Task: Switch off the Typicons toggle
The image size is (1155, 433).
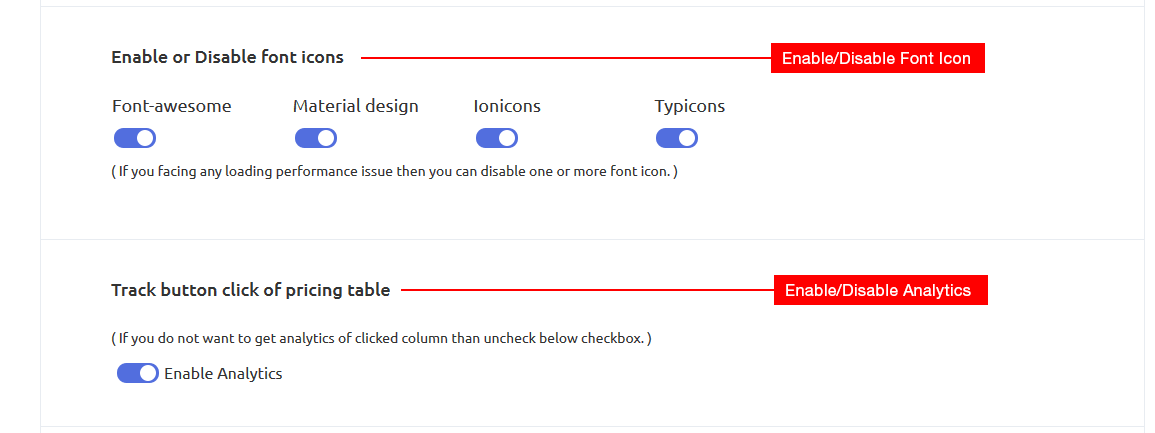Action: pos(677,138)
